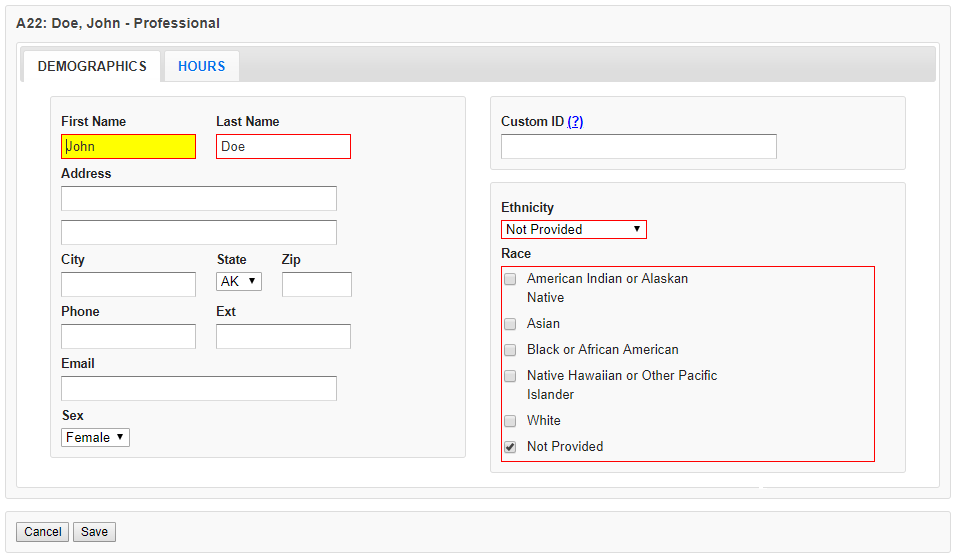This screenshot has height=559, width=955.
Task: Open the Custom ID help (?) link
Action: click(x=575, y=122)
